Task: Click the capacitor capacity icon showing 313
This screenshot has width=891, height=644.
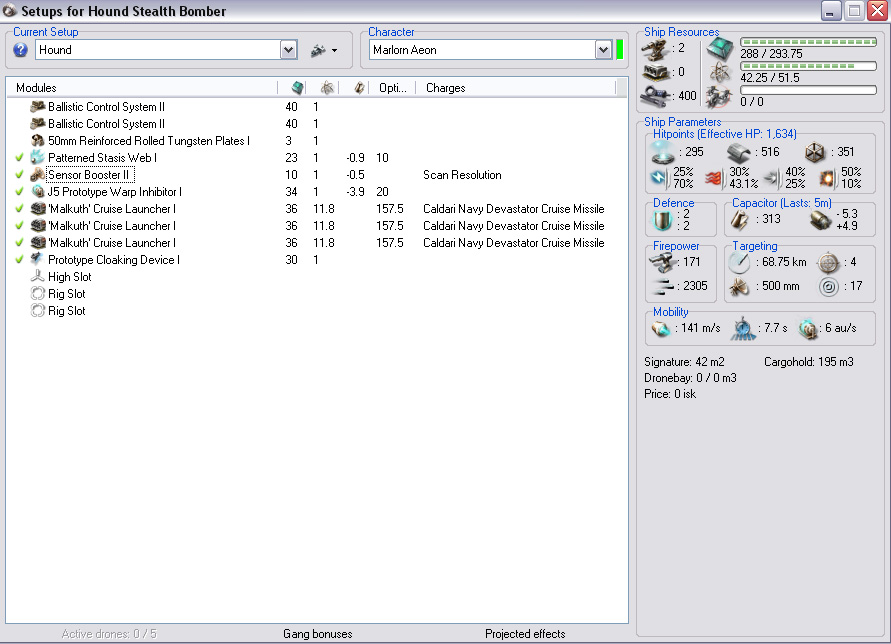Action: click(x=739, y=220)
